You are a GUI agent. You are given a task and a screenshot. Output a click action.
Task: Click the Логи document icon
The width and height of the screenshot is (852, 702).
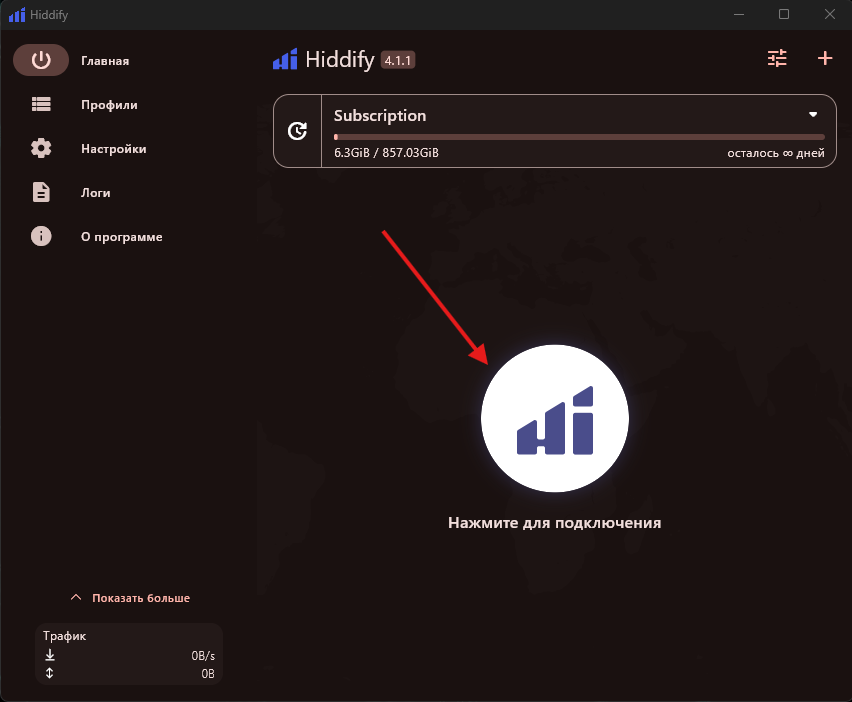pyautogui.click(x=41, y=192)
